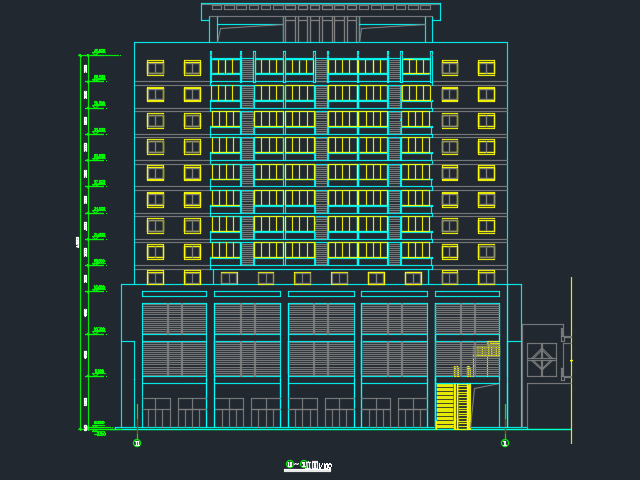This screenshot has height=480, width=640.
Task: Select the center upper louvered podium panel
Action: [321, 319]
